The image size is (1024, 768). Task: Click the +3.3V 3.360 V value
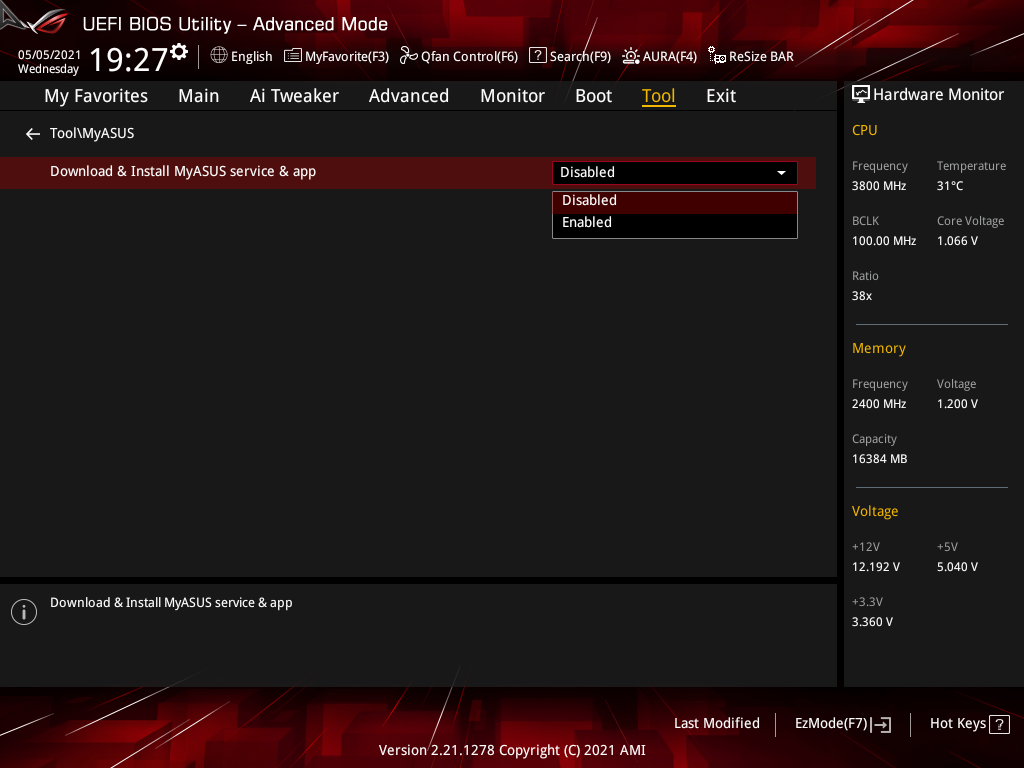pos(872,622)
